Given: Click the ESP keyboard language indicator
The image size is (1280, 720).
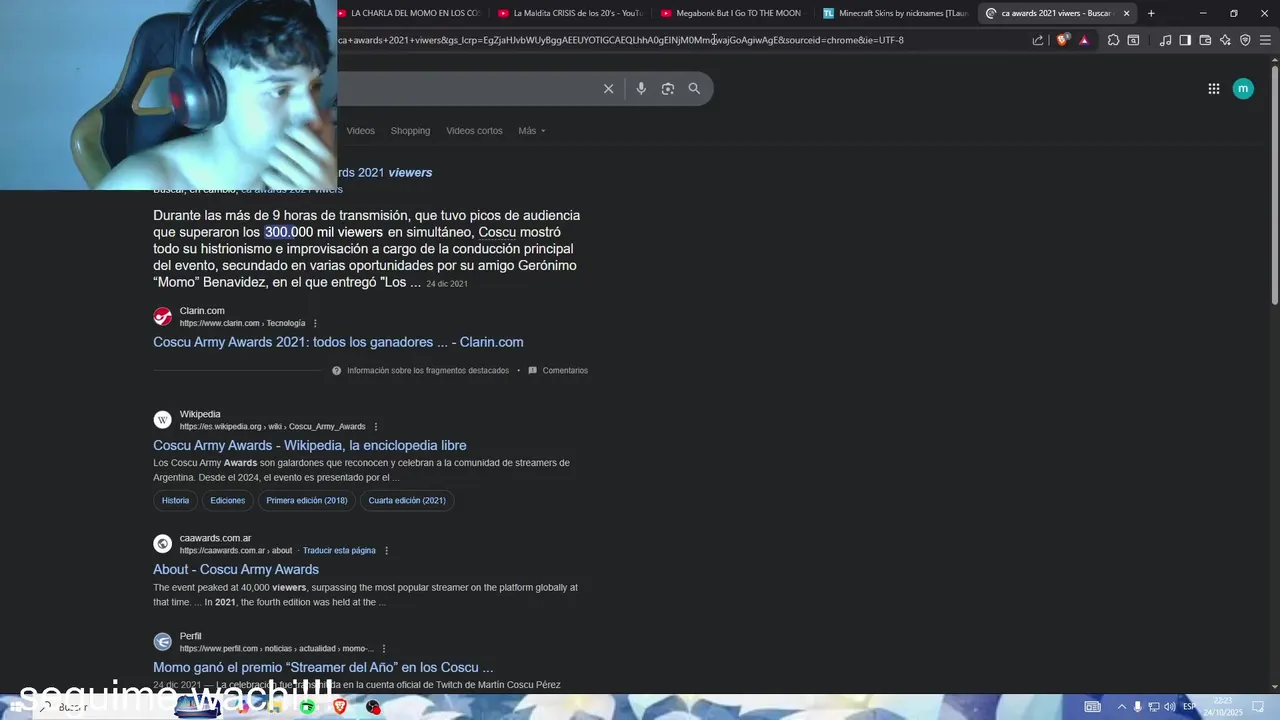Looking at the screenshot, I should point(1189,707).
